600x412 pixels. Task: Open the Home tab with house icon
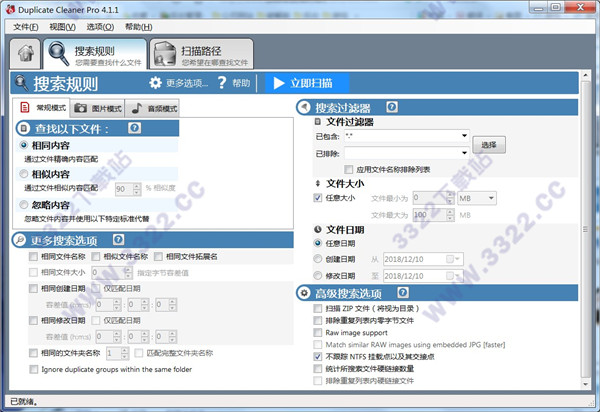point(25,54)
